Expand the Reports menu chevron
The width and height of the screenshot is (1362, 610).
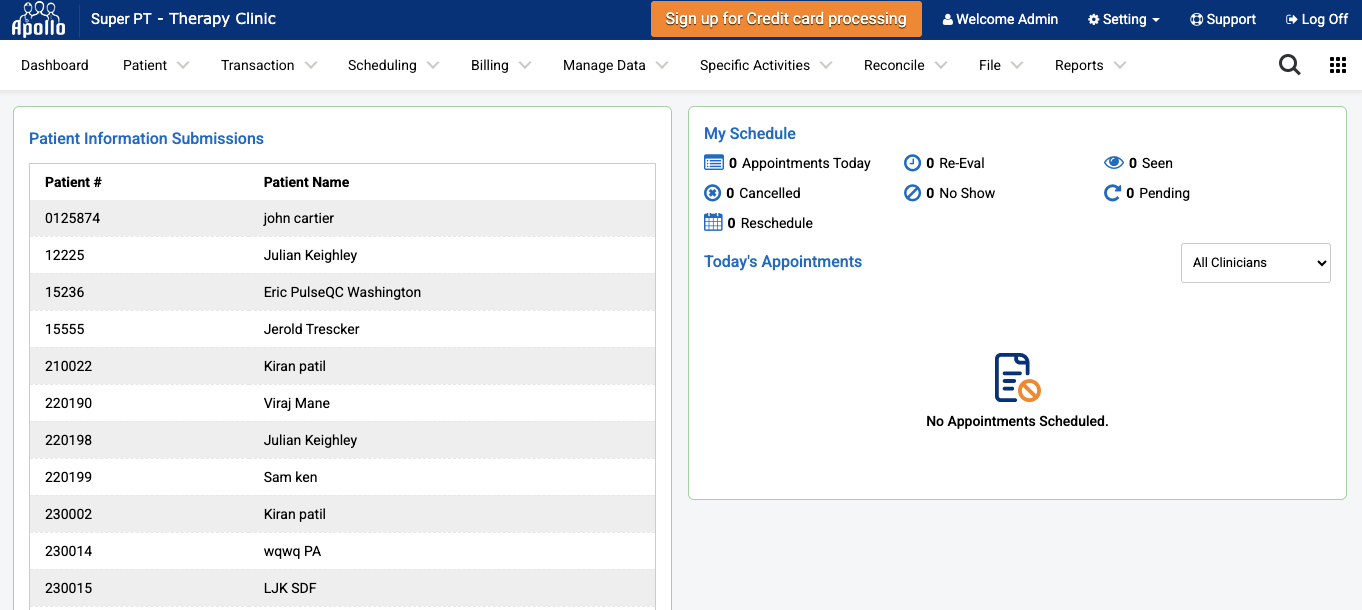pyautogui.click(x=1120, y=65)
